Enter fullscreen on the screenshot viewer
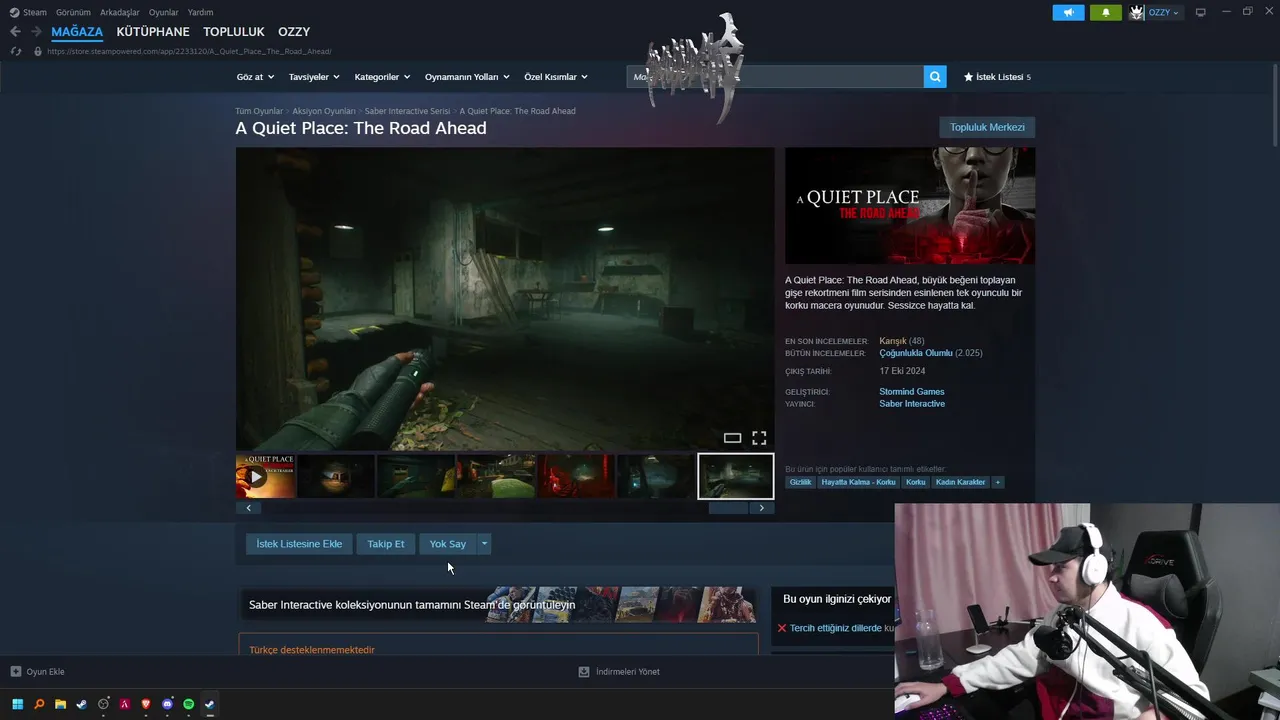This screenshot has height=720, width=1280. (x=759, y=438)
